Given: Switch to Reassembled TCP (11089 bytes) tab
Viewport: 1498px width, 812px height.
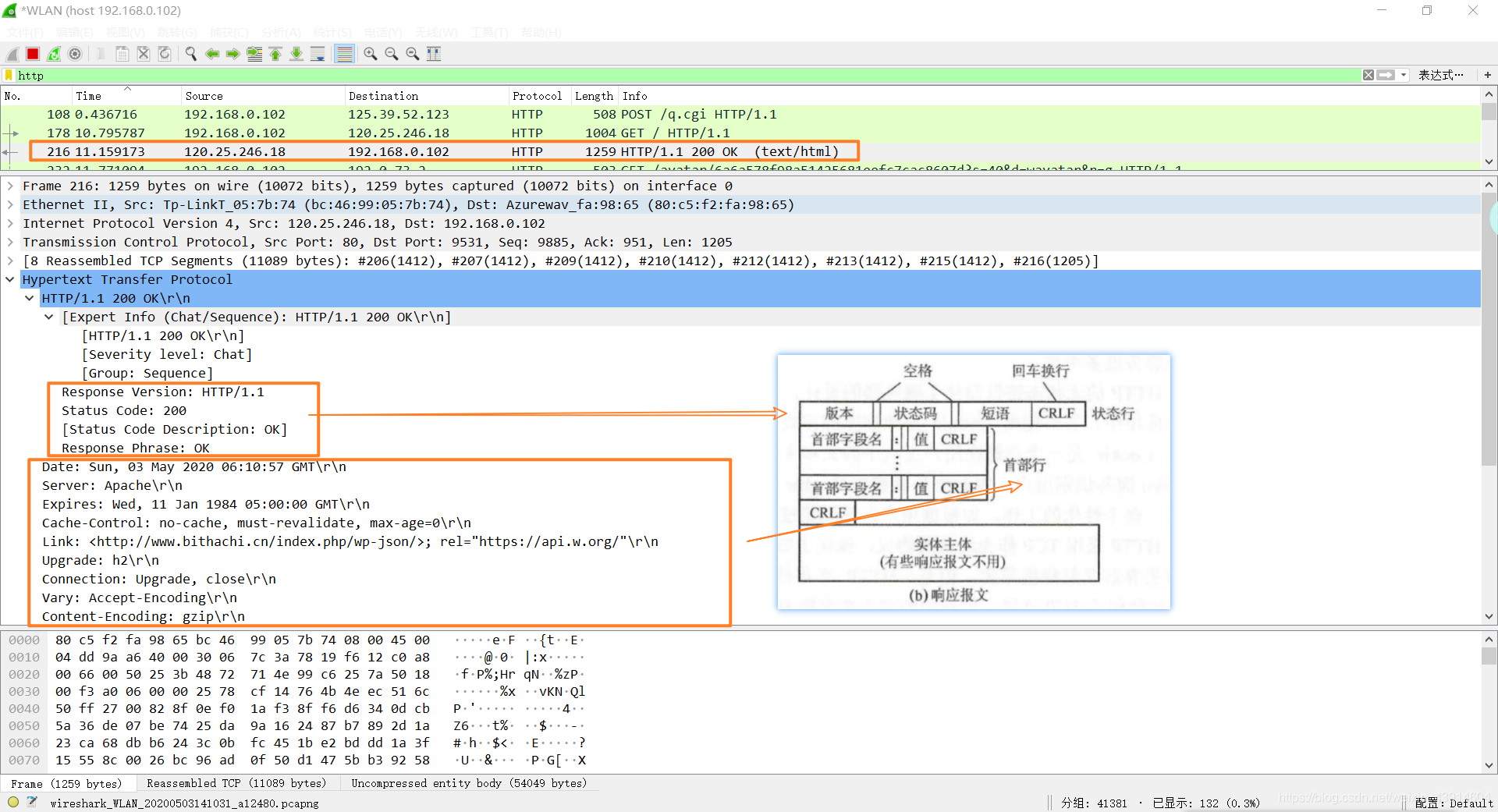Looking at the screenshot, I should [236, 783].
